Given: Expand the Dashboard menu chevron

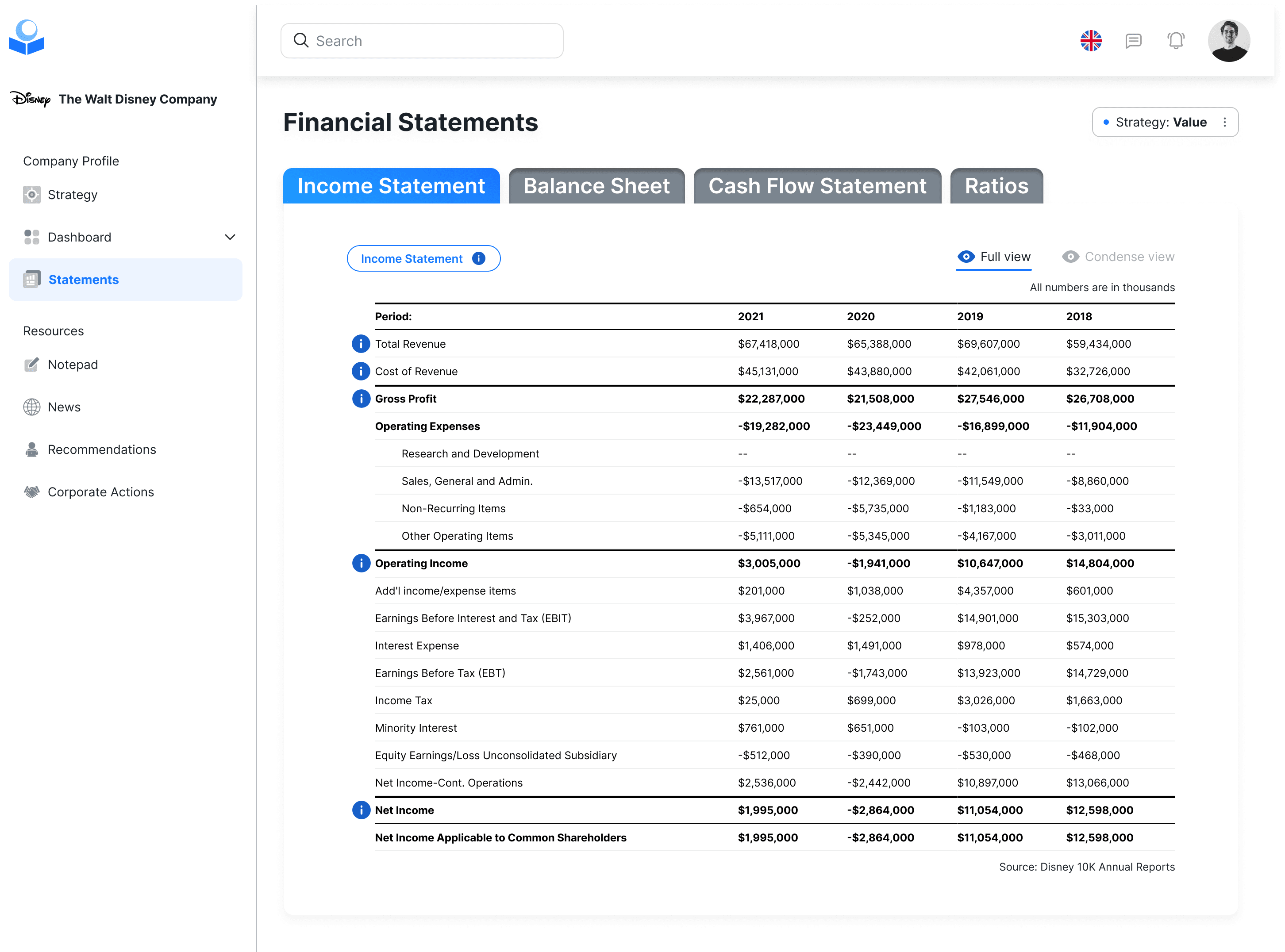Looking at the screenshot, I should click(230, 238).
